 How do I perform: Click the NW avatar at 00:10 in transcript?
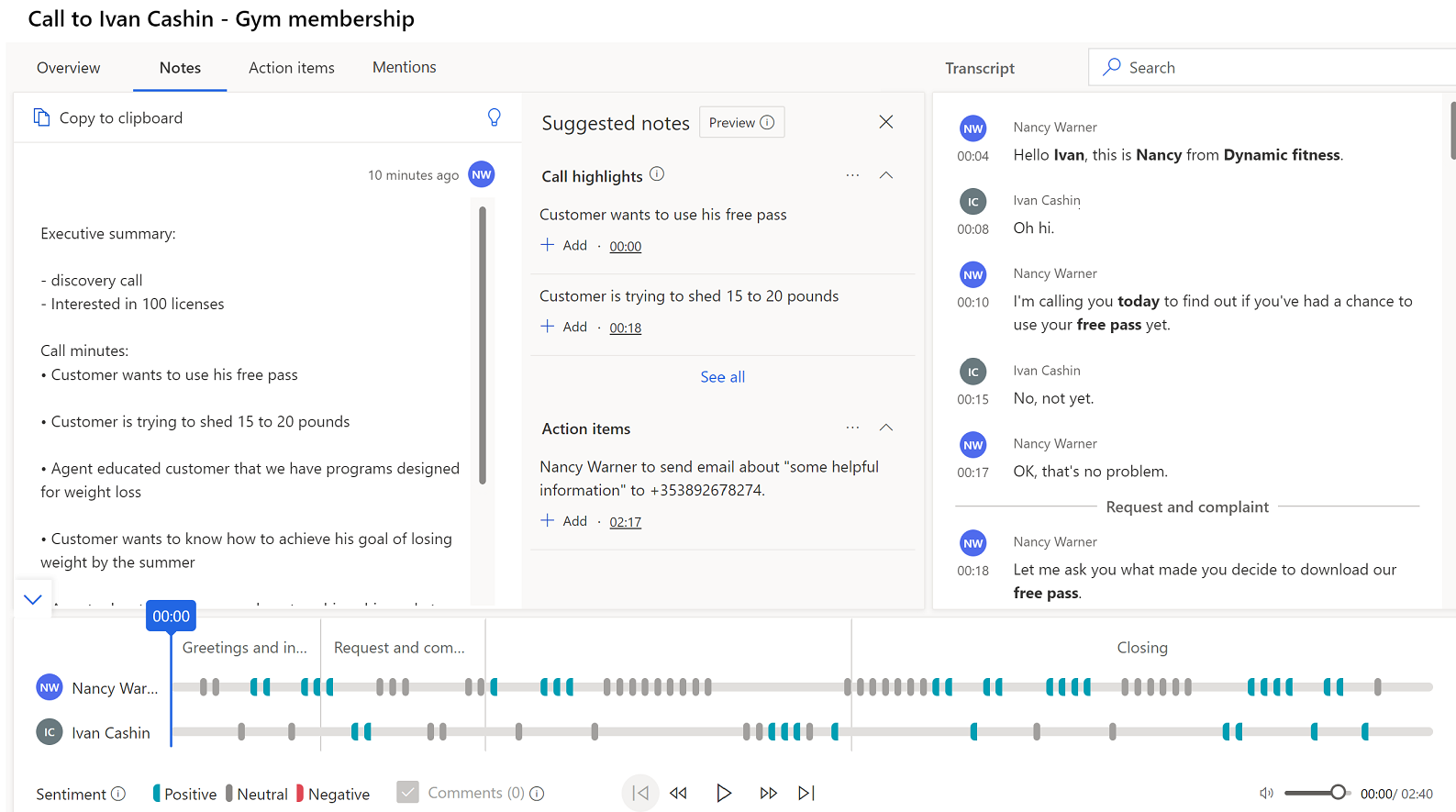point(973,274)
